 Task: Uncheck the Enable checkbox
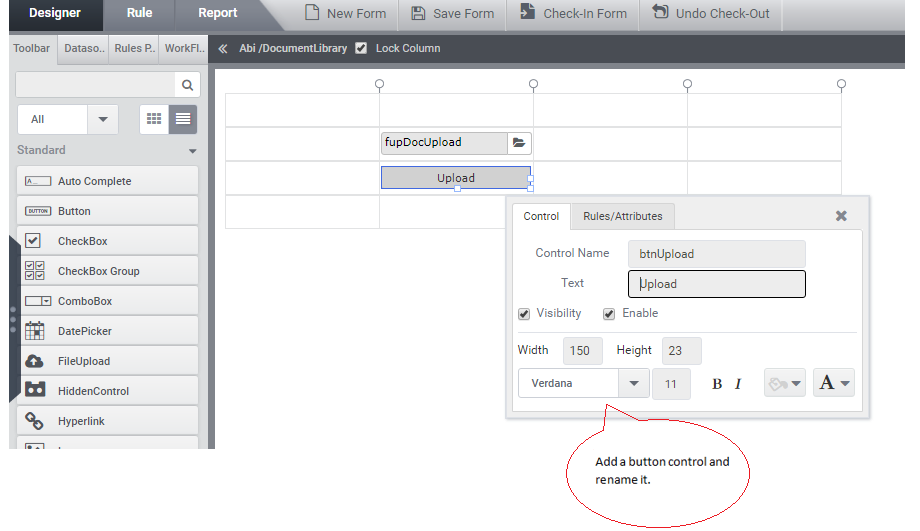click(609, 314)
